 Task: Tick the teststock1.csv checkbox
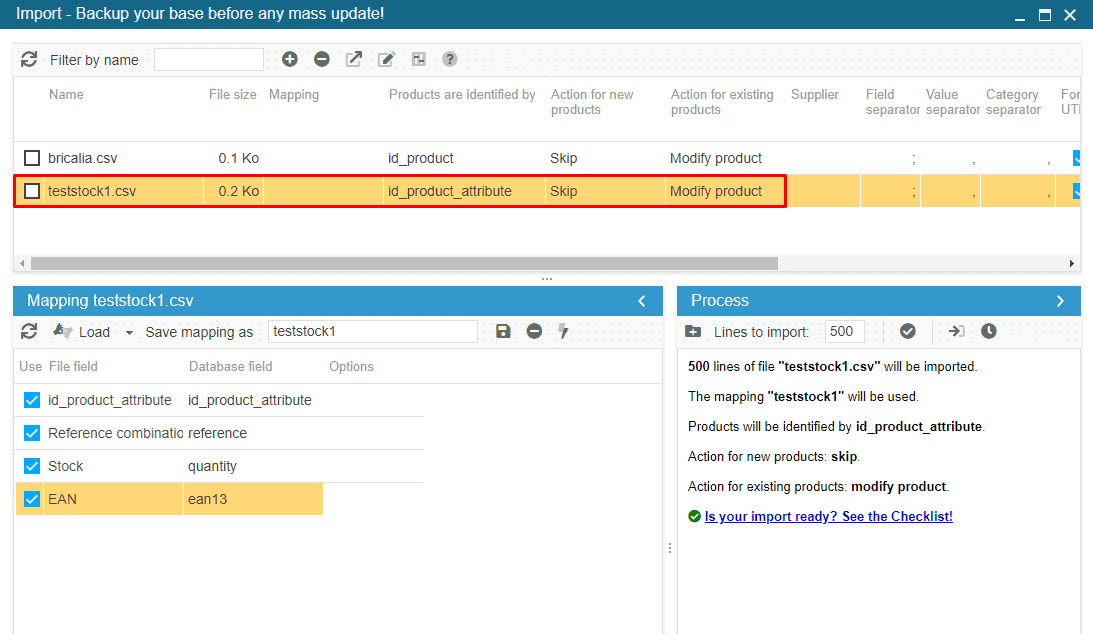pyautogui.click(x=32, y=191)
